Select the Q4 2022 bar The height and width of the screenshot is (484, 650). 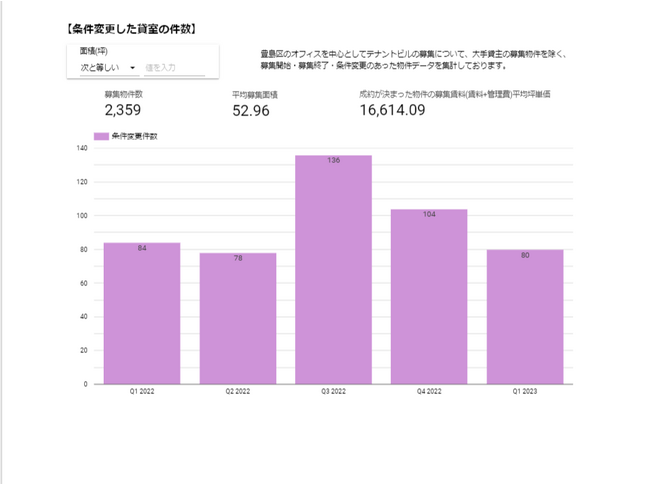tap(428, 300)
